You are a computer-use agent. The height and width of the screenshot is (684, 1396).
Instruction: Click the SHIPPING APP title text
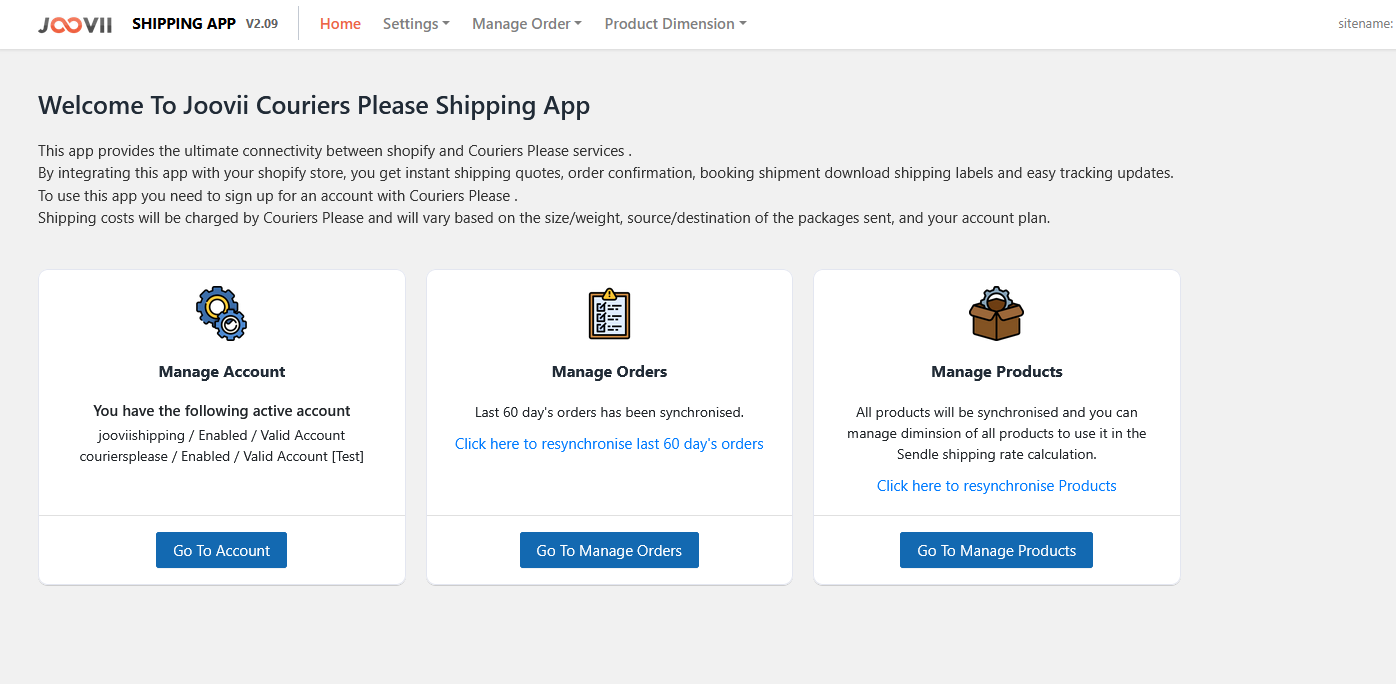pos(184,24)
